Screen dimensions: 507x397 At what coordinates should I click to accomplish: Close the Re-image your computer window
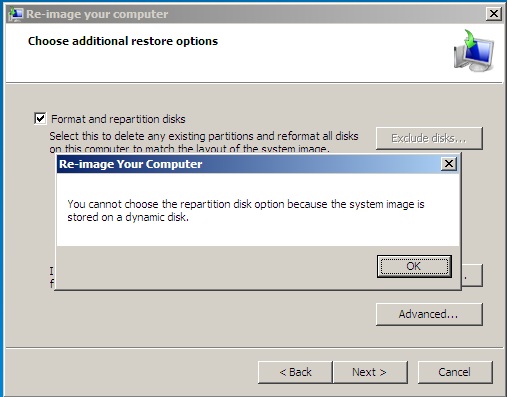(493, 14)
